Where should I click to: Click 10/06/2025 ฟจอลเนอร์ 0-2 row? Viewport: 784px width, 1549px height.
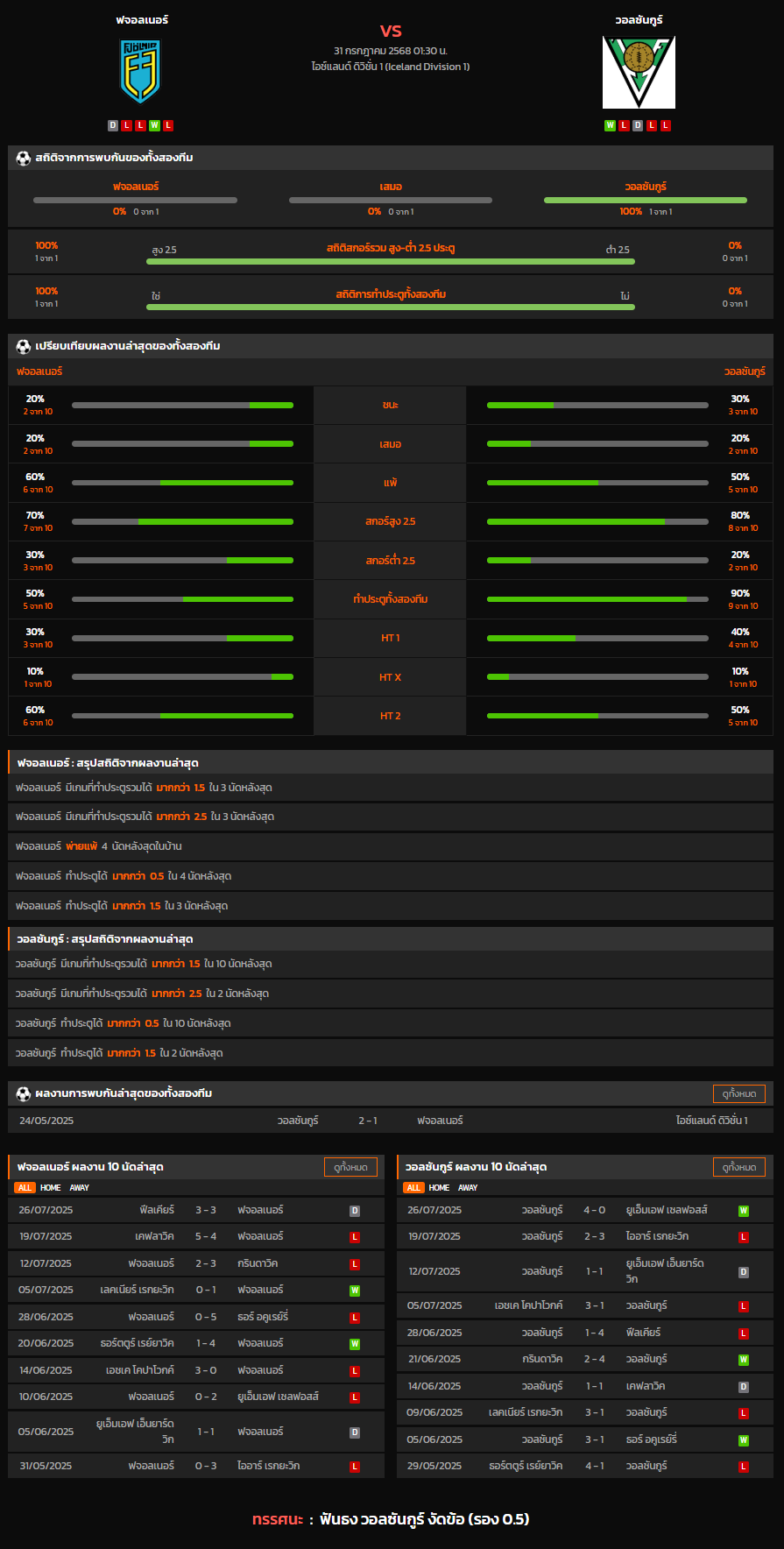click(196, 1397)
